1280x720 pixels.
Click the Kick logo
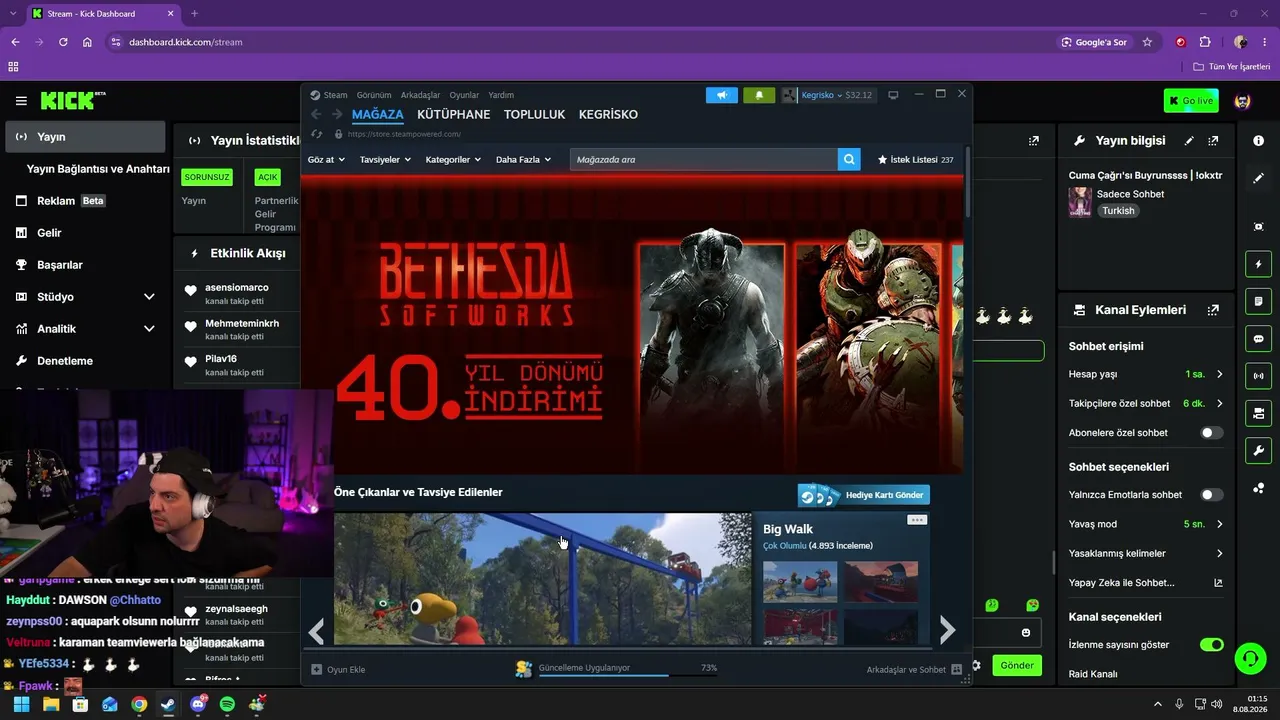(x=73, y=101)
